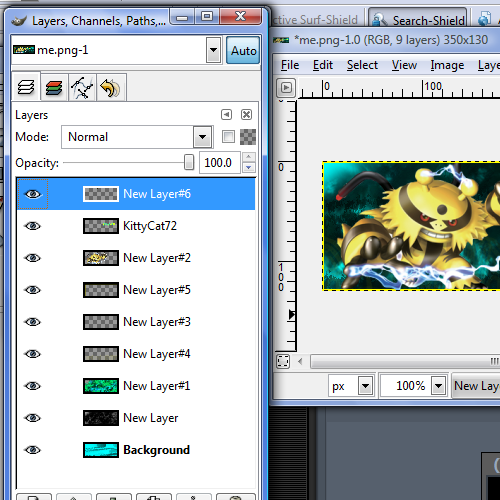
Task: Toggle the Quick Mask button
Action: pos(283,361)
